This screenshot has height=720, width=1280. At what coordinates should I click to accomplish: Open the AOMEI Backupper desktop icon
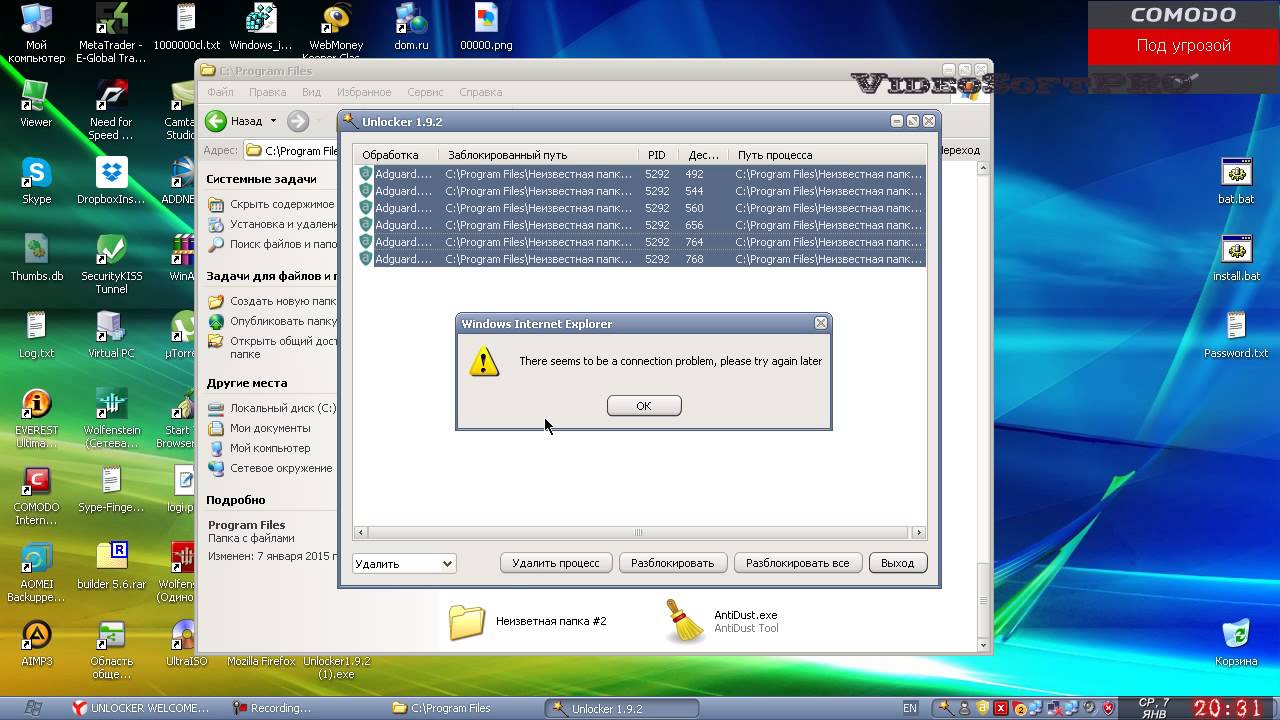click(x=36, y=572)
